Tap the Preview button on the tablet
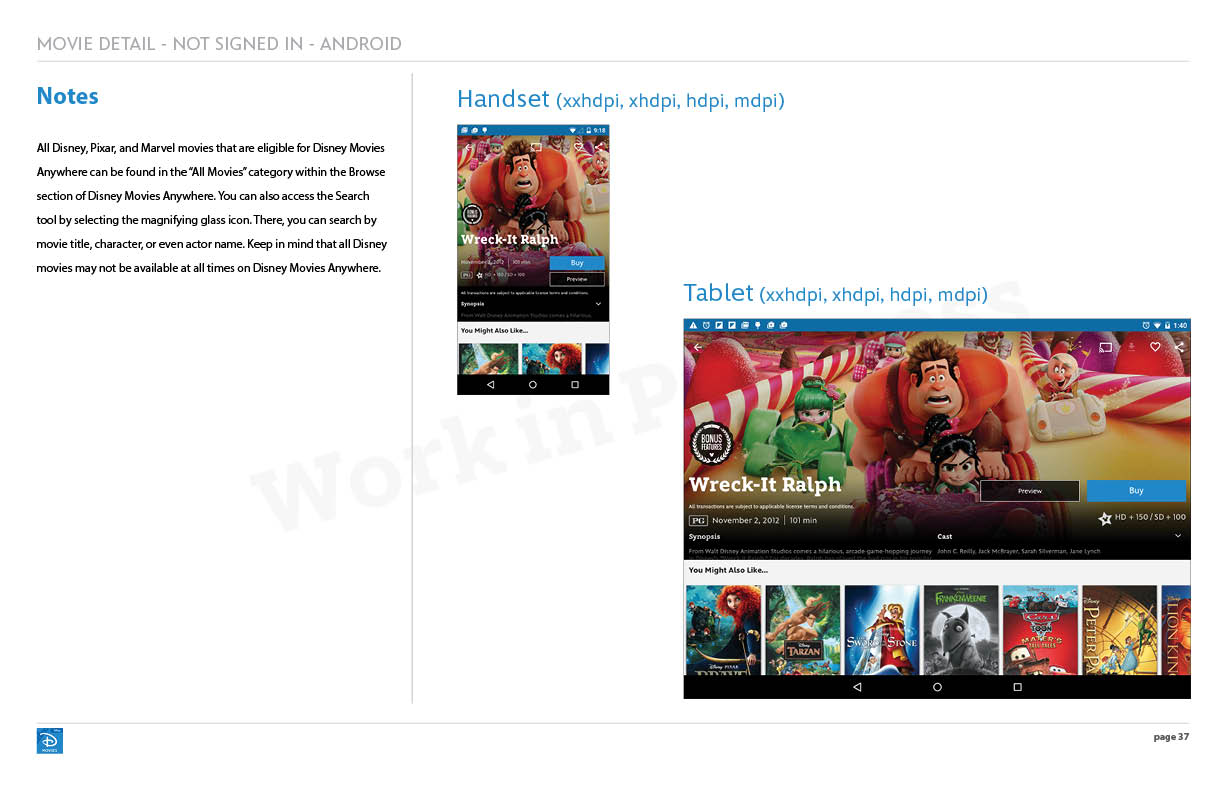 pos(1030,491)
